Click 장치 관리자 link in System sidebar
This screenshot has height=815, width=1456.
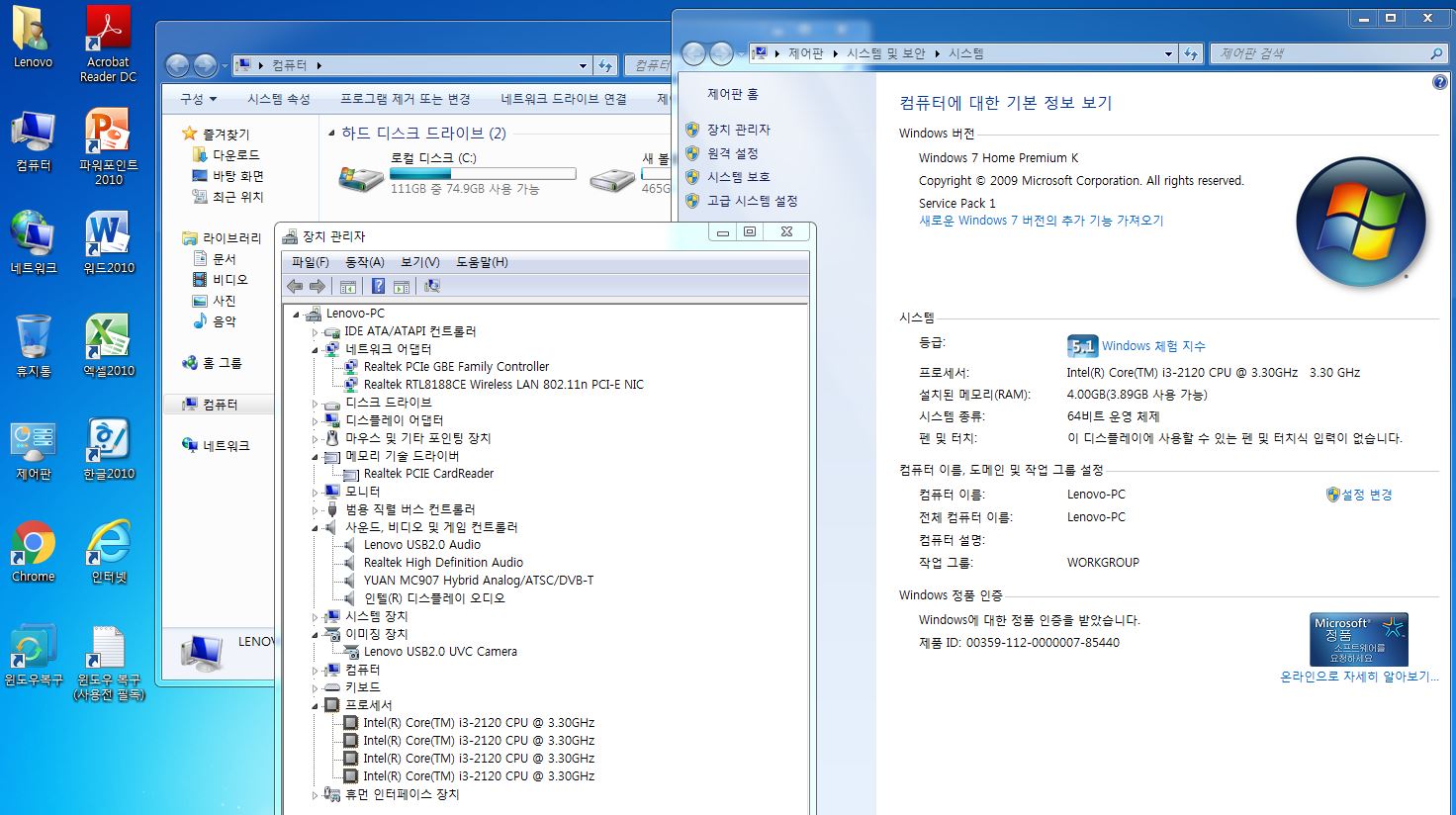click(738, 130)
